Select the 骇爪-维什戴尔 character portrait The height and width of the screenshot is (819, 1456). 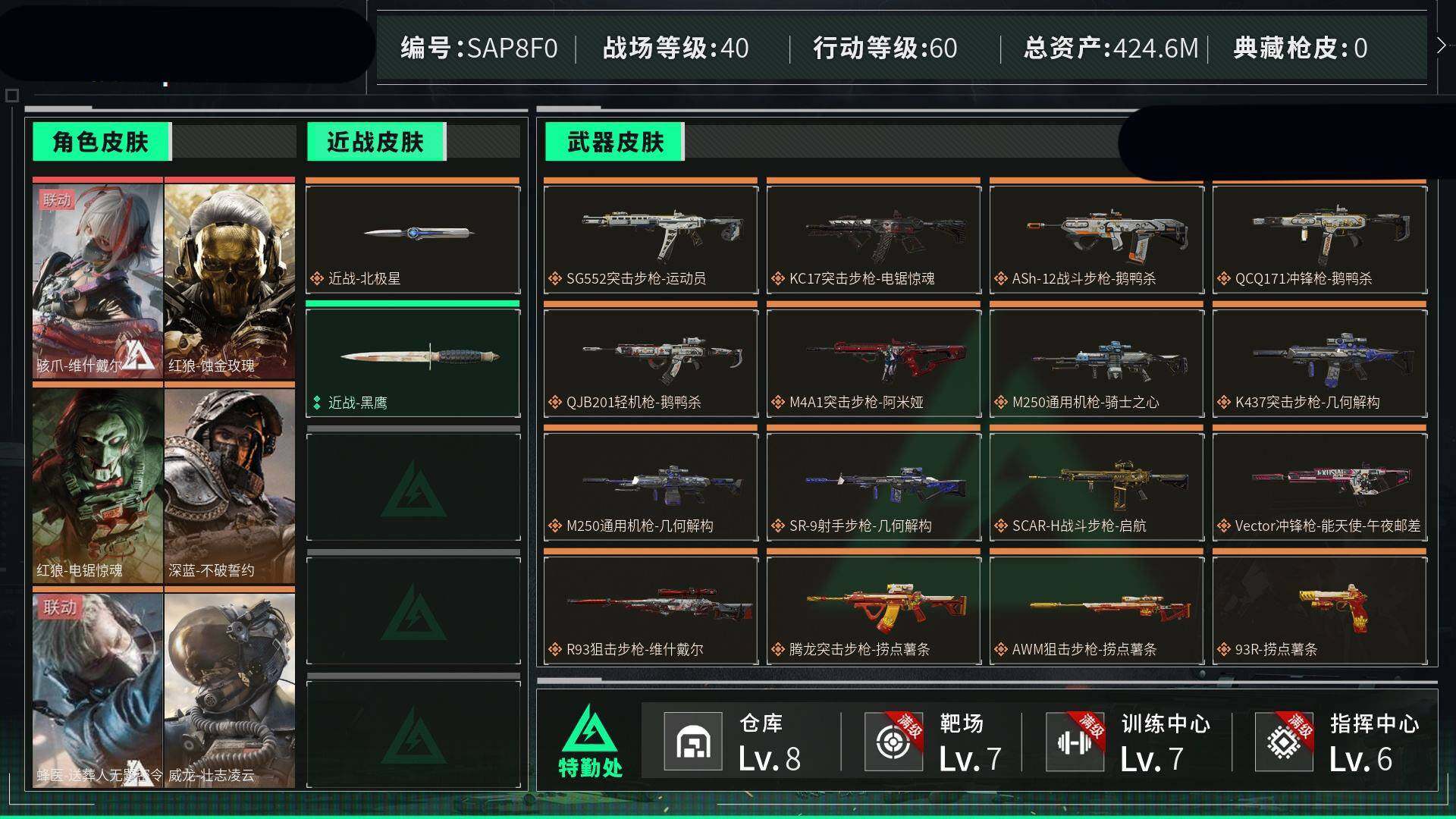point(98,281)
